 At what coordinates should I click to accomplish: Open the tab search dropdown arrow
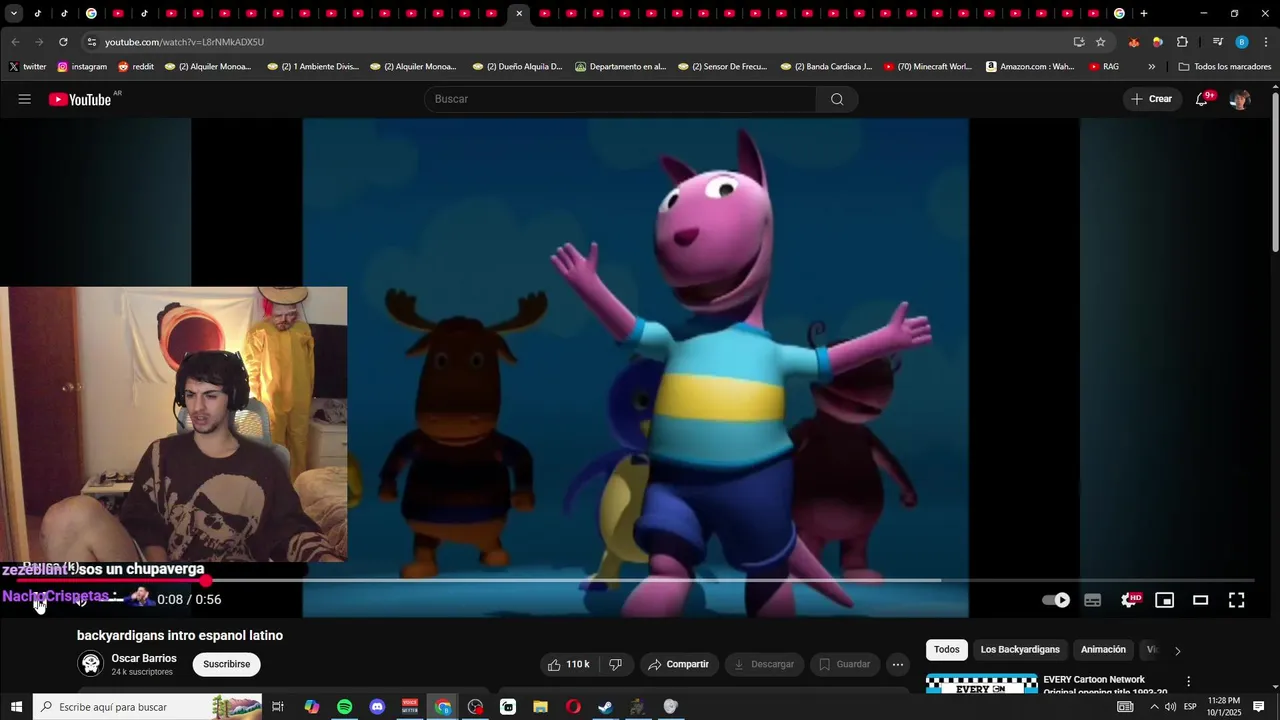click(x=14, y=13)
